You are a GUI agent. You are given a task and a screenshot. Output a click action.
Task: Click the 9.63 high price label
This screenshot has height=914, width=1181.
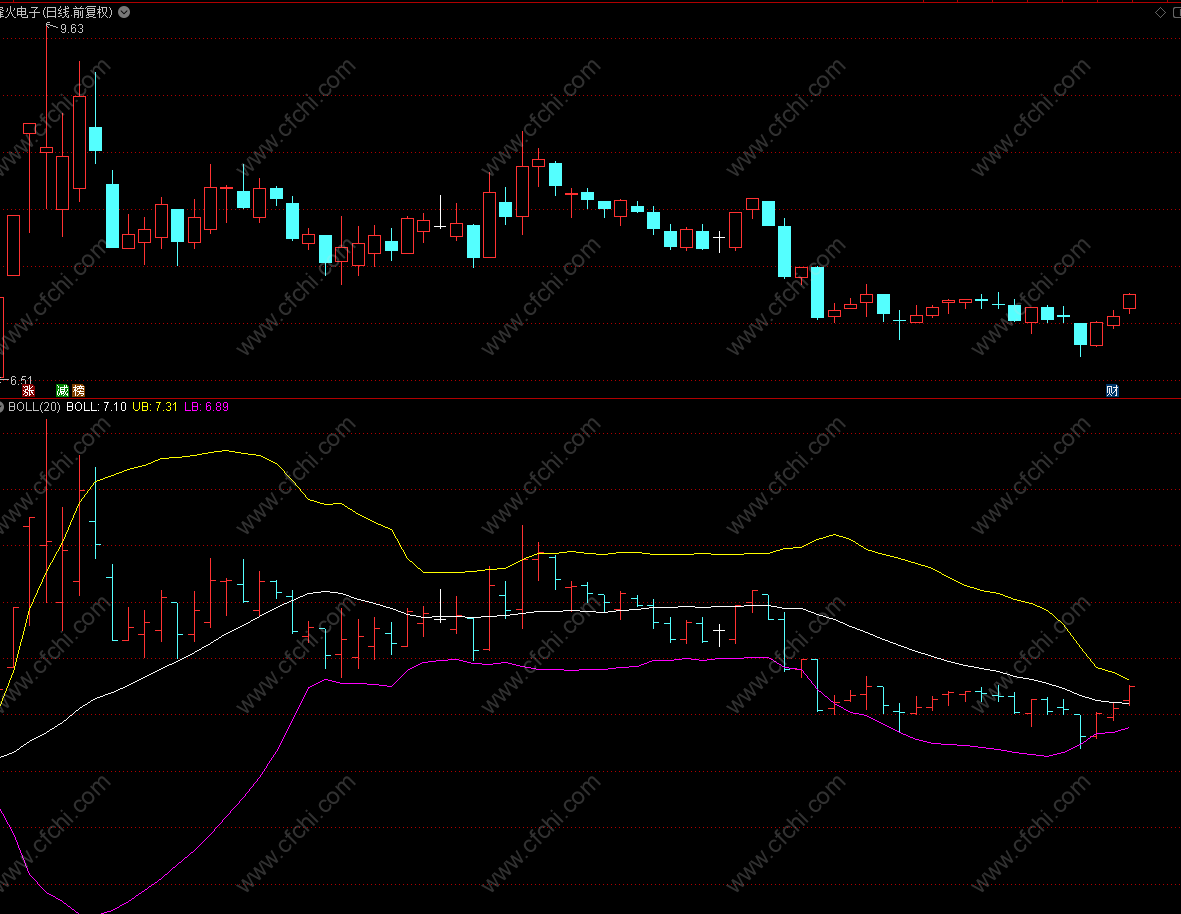[72, 29]
